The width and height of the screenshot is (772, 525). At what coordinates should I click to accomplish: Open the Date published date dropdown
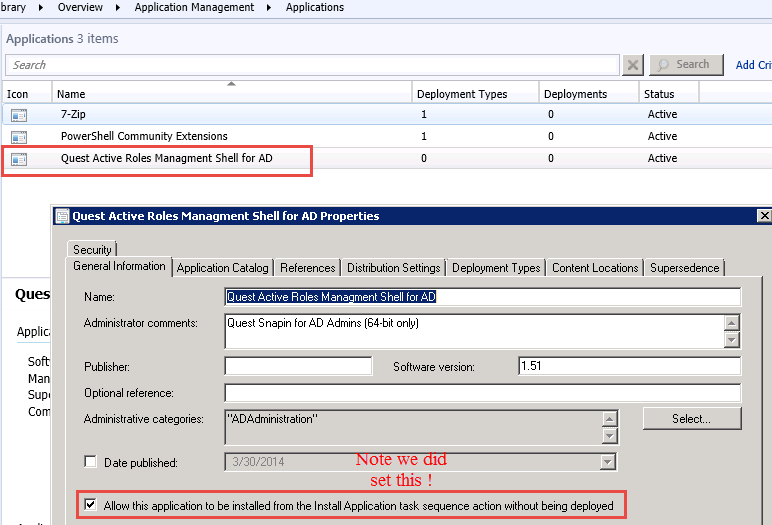click(x=608, y=462)
